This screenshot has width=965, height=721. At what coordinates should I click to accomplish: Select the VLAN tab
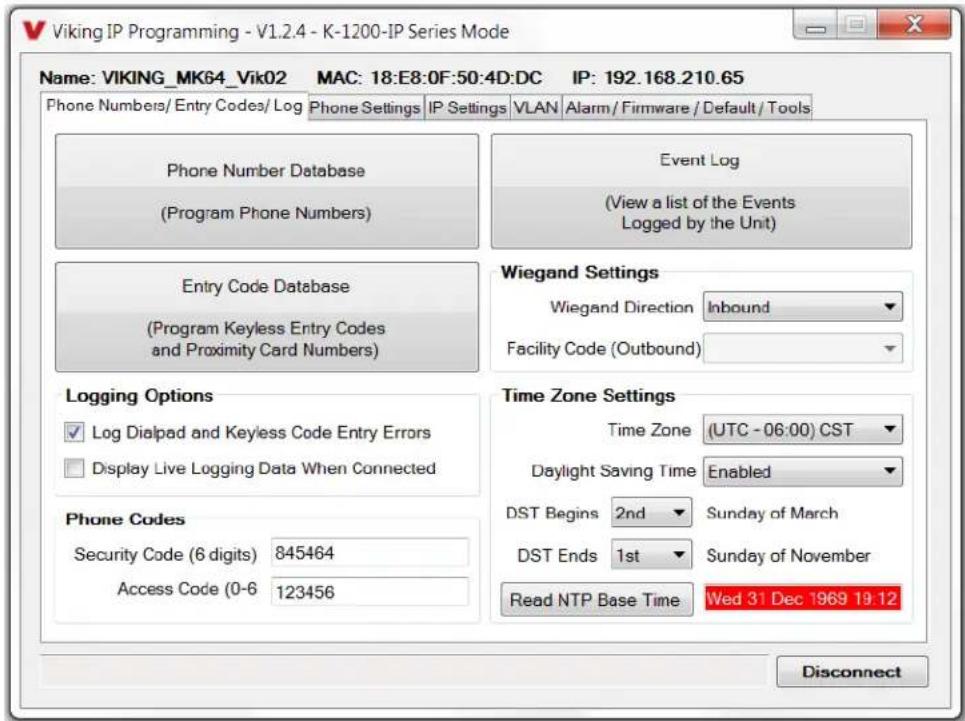535,108
